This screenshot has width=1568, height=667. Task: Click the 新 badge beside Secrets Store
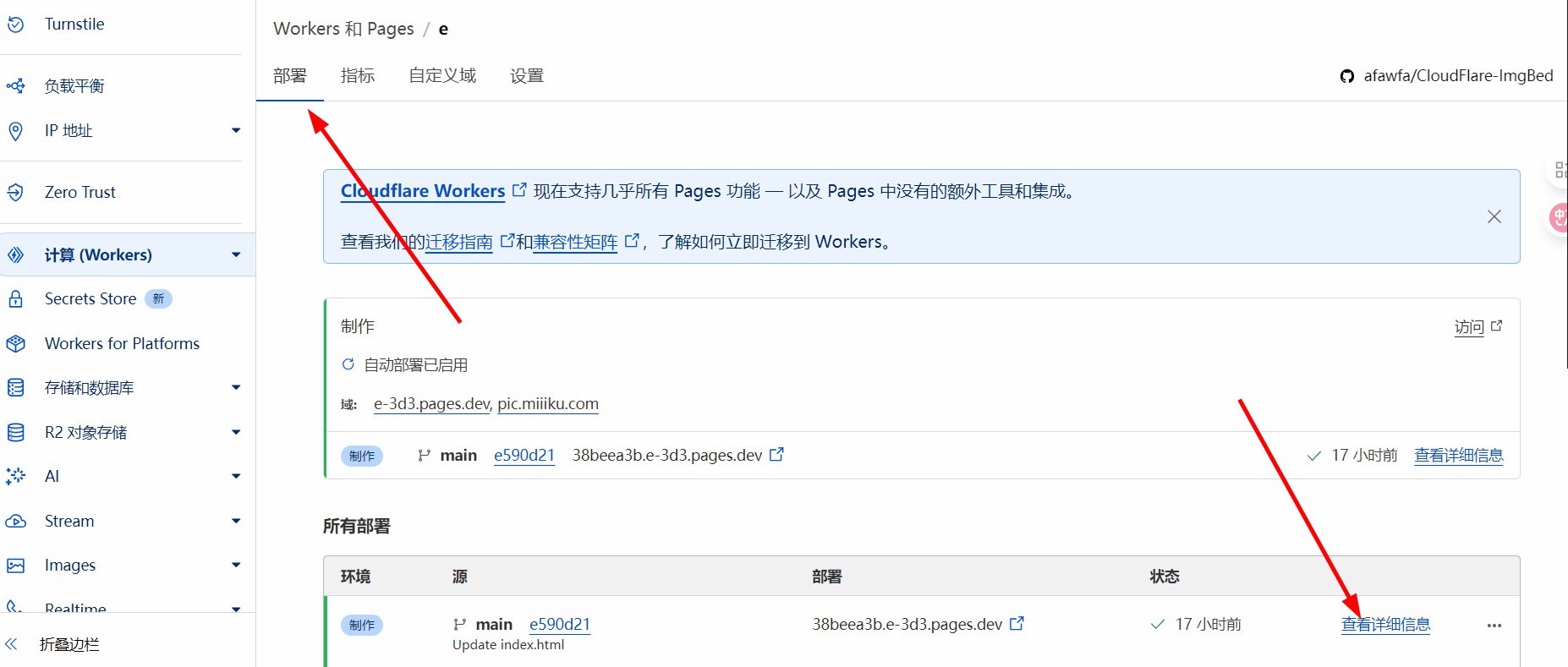158,298
